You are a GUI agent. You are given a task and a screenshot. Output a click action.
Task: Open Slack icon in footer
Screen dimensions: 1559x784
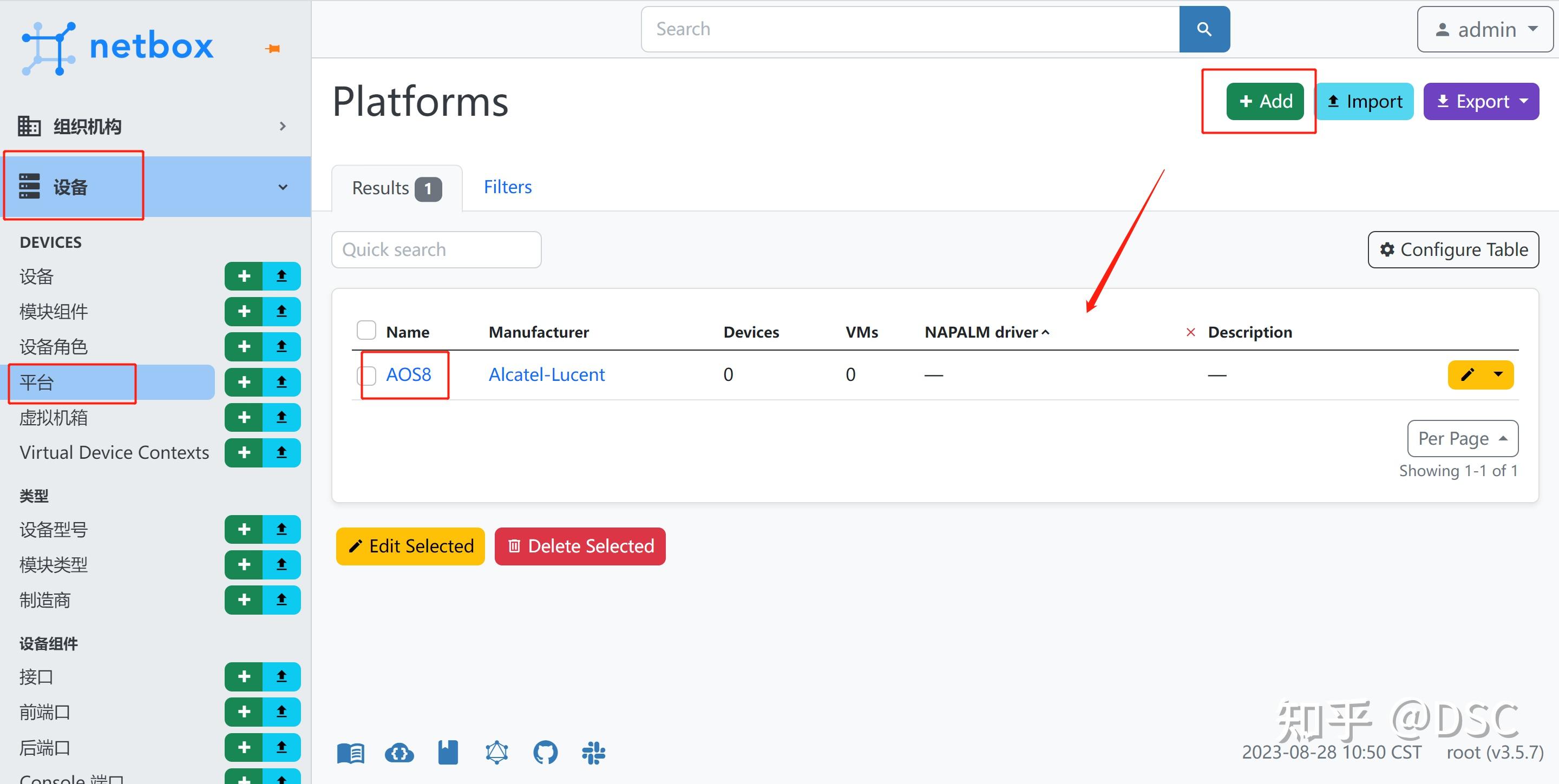[x=593, y=753]
